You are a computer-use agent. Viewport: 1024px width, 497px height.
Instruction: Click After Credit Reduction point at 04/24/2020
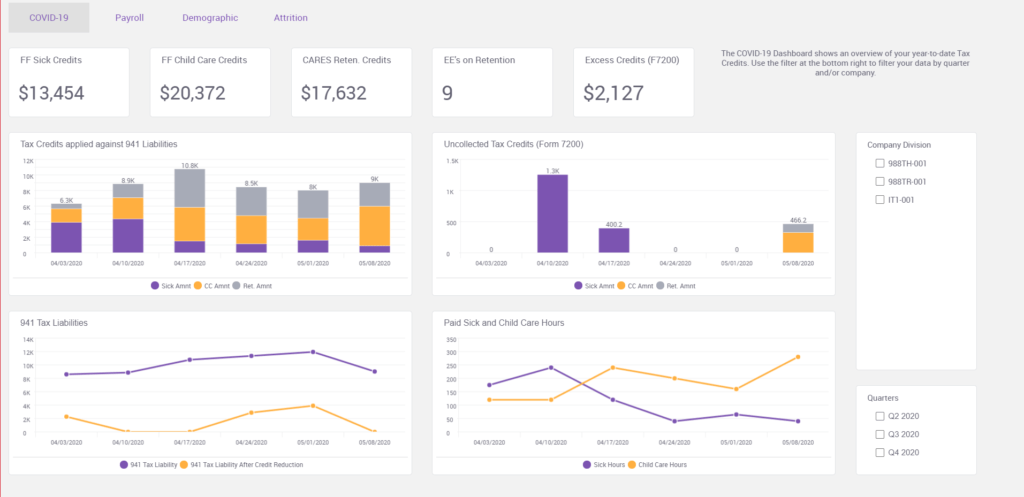[251, 413]
